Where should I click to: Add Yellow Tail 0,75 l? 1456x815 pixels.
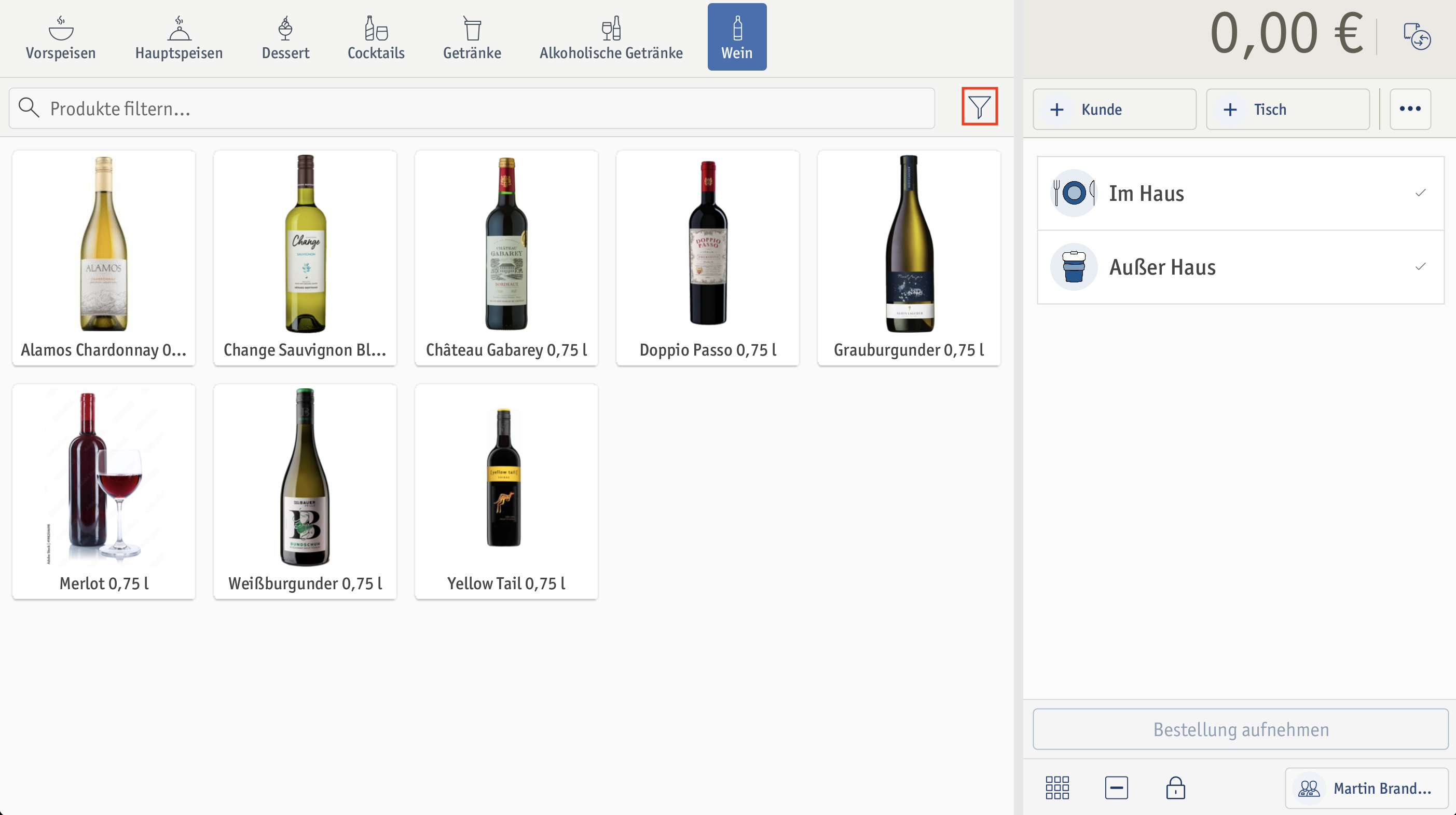[506, 492]
